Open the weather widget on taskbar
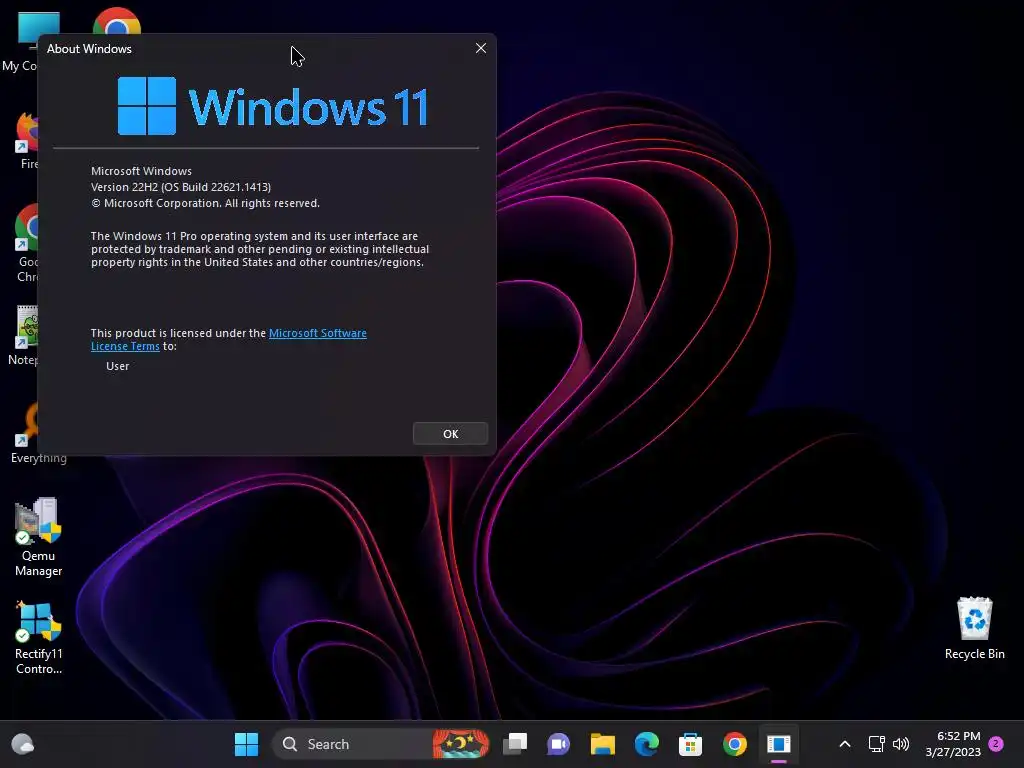Viewport: 1024px width, 768px height. pos(23,744)
